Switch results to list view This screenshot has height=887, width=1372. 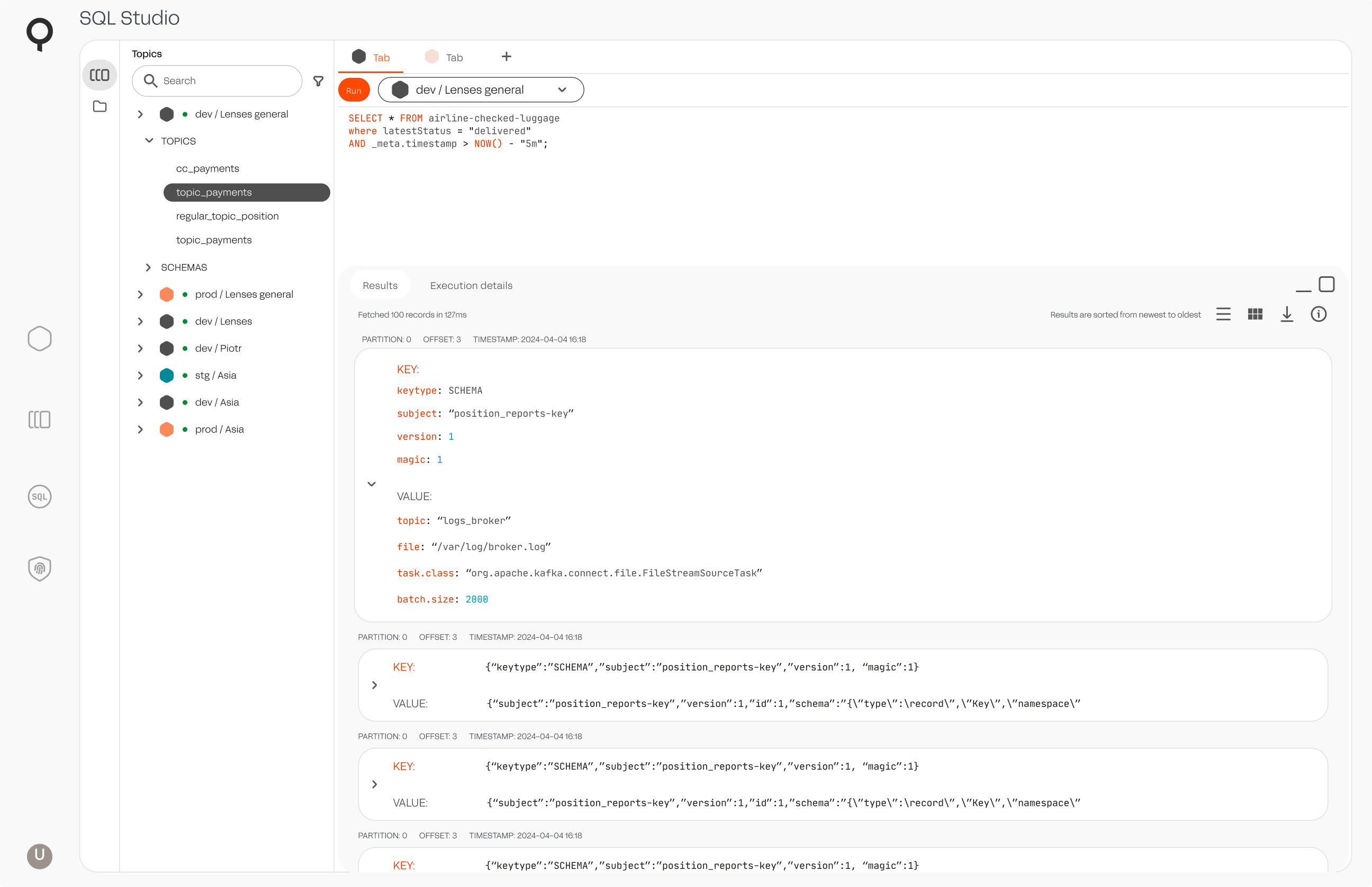pos(1223,314)
